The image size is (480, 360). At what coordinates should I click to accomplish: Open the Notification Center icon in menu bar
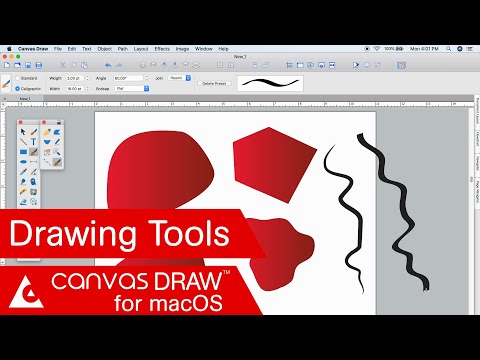470,49
